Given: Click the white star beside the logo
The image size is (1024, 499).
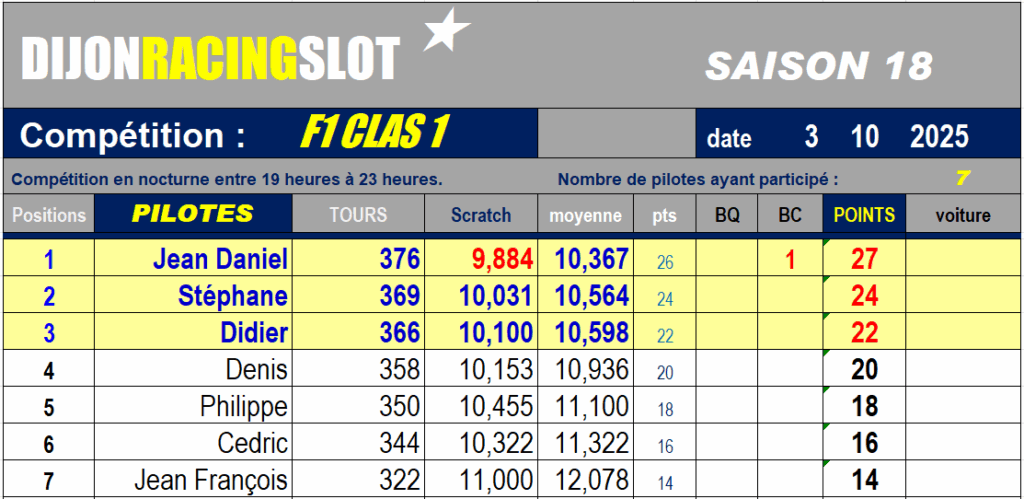Looking at the screenshot, I should pos(446,31).
